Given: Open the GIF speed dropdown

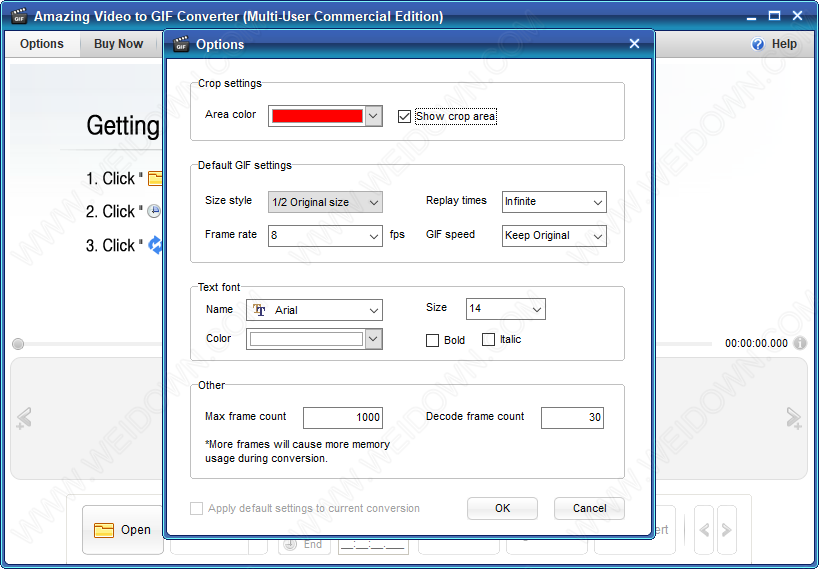Looking at the screenshot, I should (x=554, y=236).
